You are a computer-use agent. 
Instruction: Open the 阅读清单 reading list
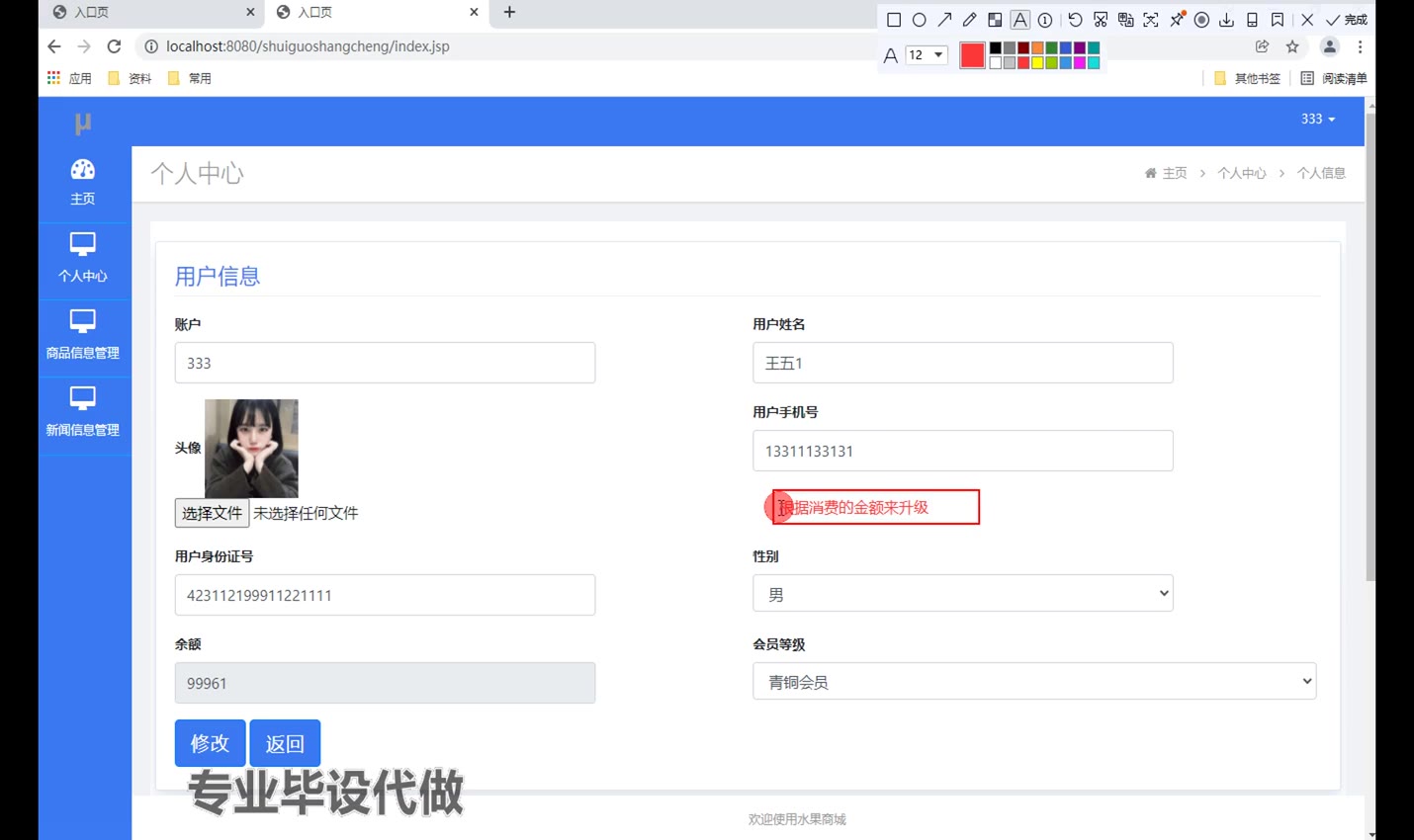click(x=1334, y=78)
